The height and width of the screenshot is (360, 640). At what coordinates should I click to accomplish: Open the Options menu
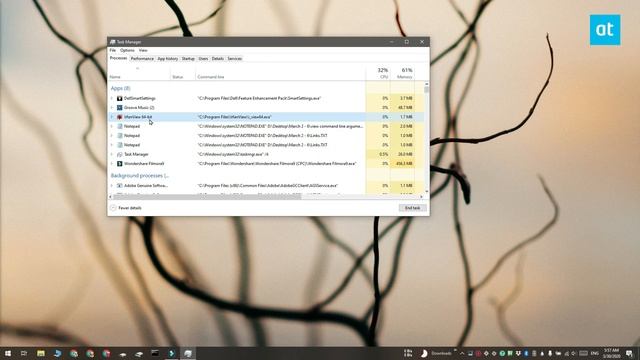pyautogui.click(x=127, y=50)
